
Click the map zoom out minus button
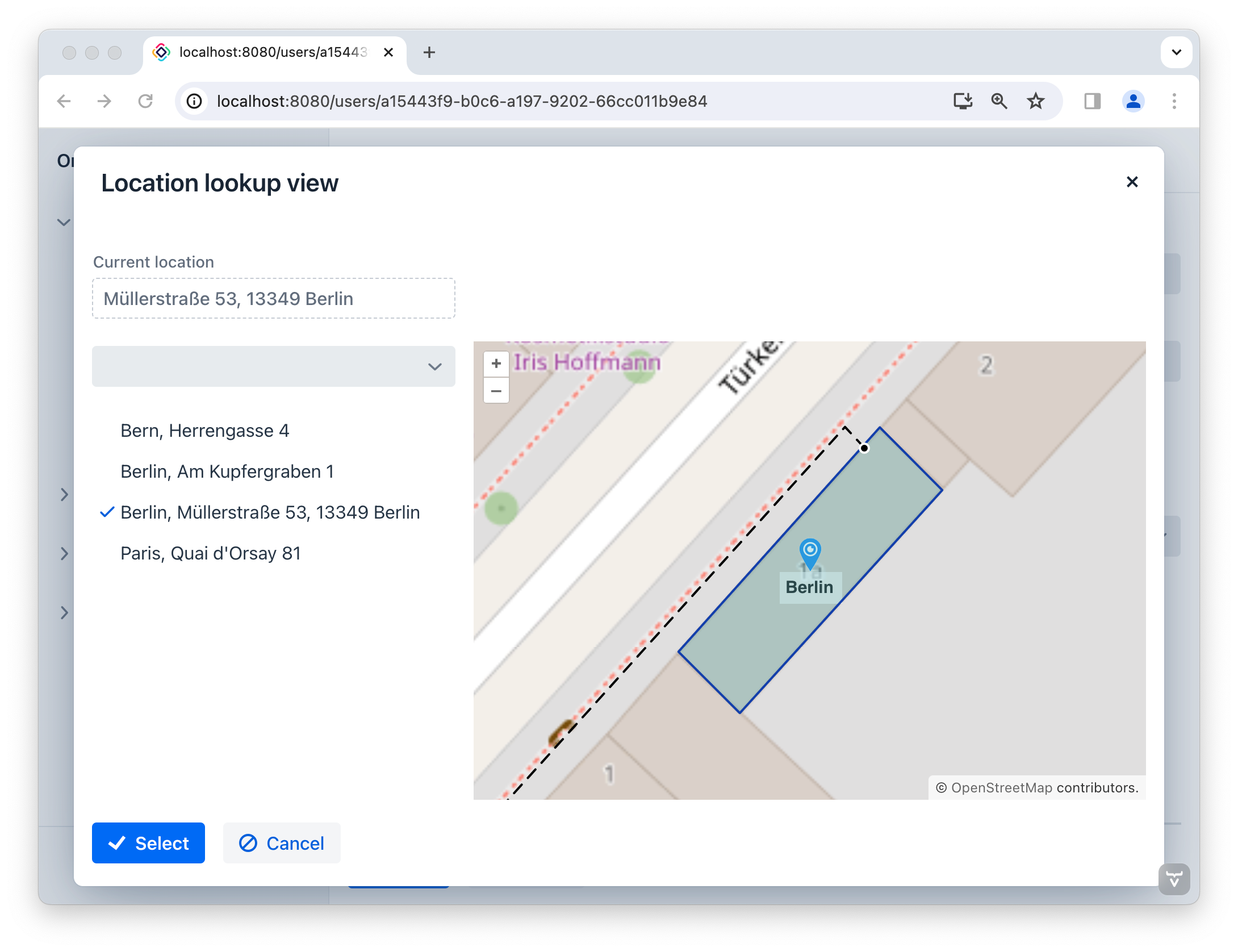pos(496,391)
